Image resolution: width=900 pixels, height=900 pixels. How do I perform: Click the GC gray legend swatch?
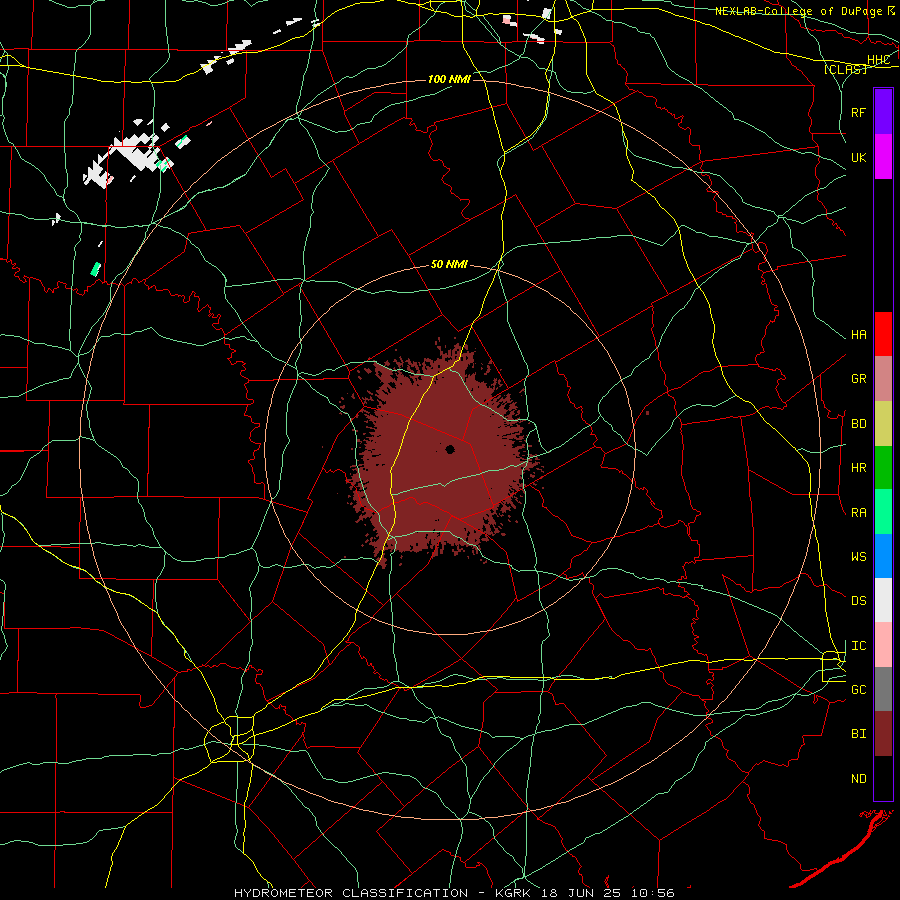883,689
